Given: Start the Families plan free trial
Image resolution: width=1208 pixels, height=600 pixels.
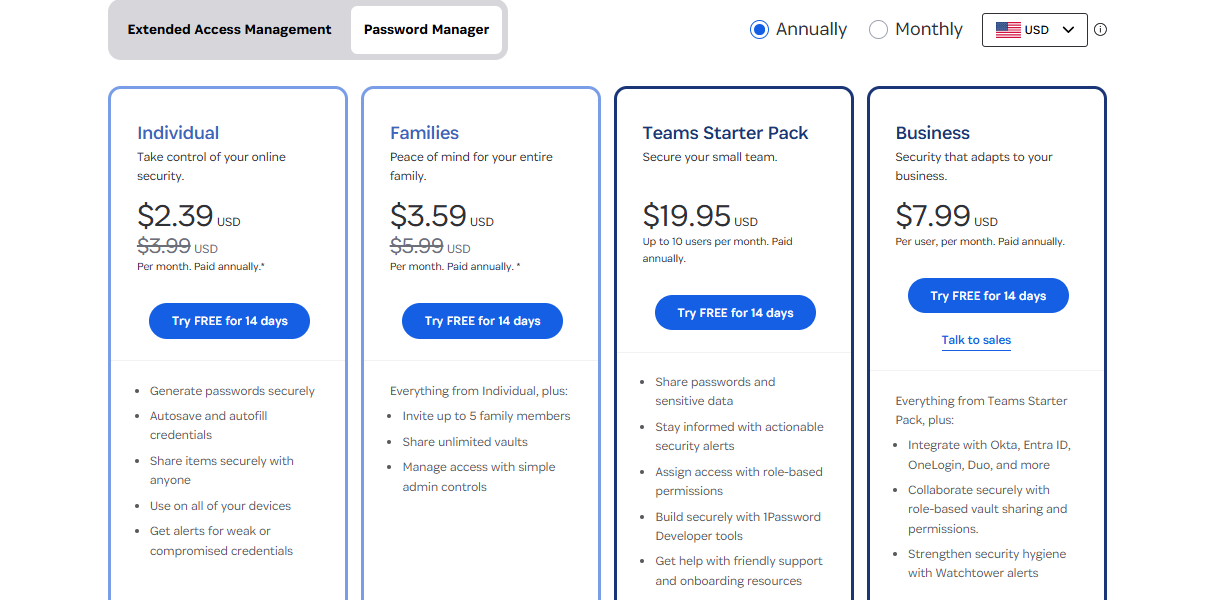Looking at the screenshot, I should (x=482, y=320).
